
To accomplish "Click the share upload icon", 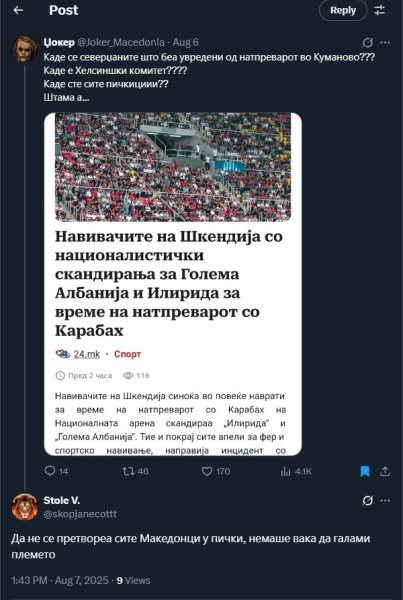I will [x=385, y=471].
